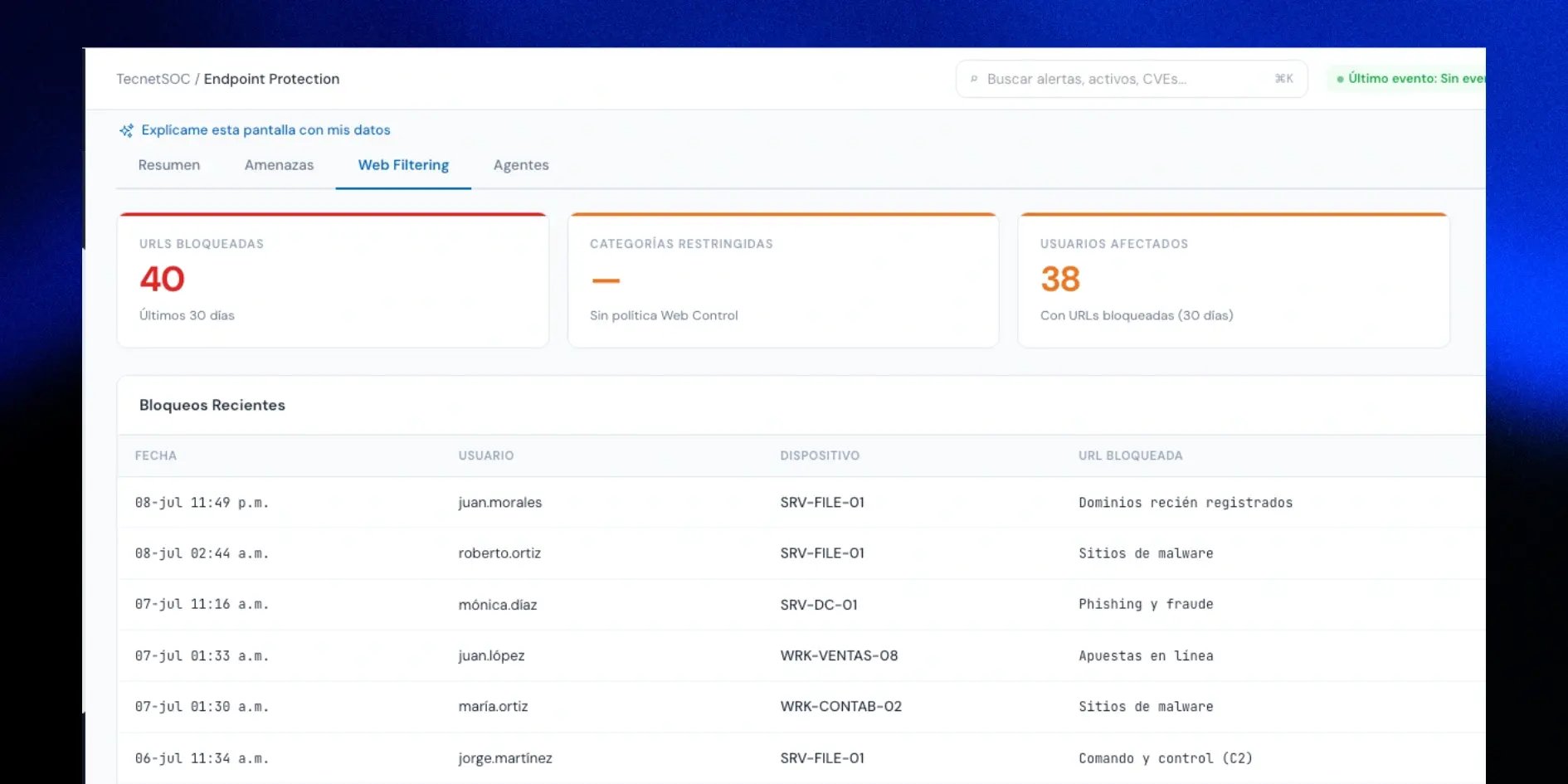Click device SRV-DC-01
This screenshot has height=784, width=1568.
(819, 605)
